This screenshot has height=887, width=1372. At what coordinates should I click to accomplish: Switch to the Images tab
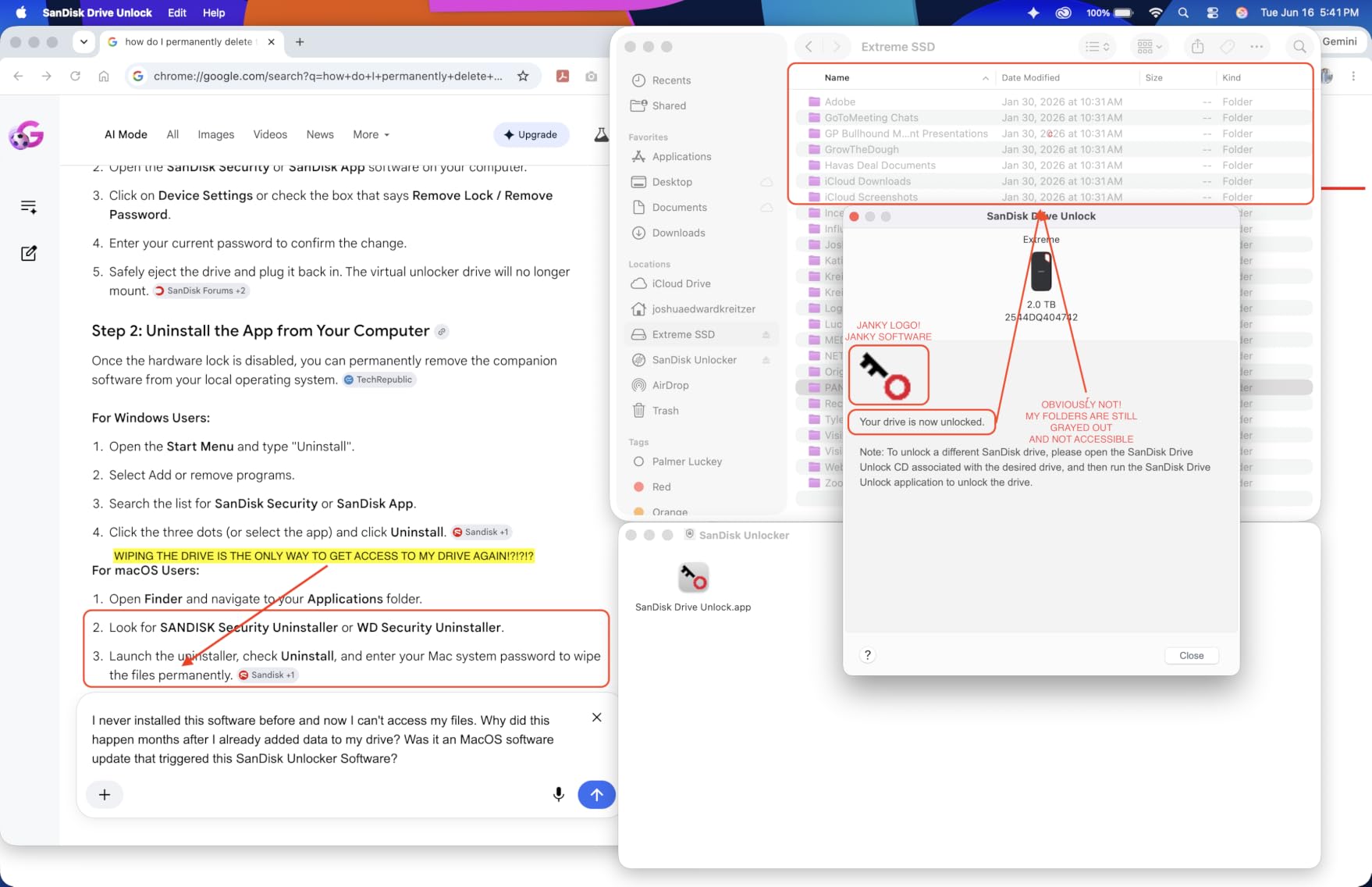coord(216,134)
